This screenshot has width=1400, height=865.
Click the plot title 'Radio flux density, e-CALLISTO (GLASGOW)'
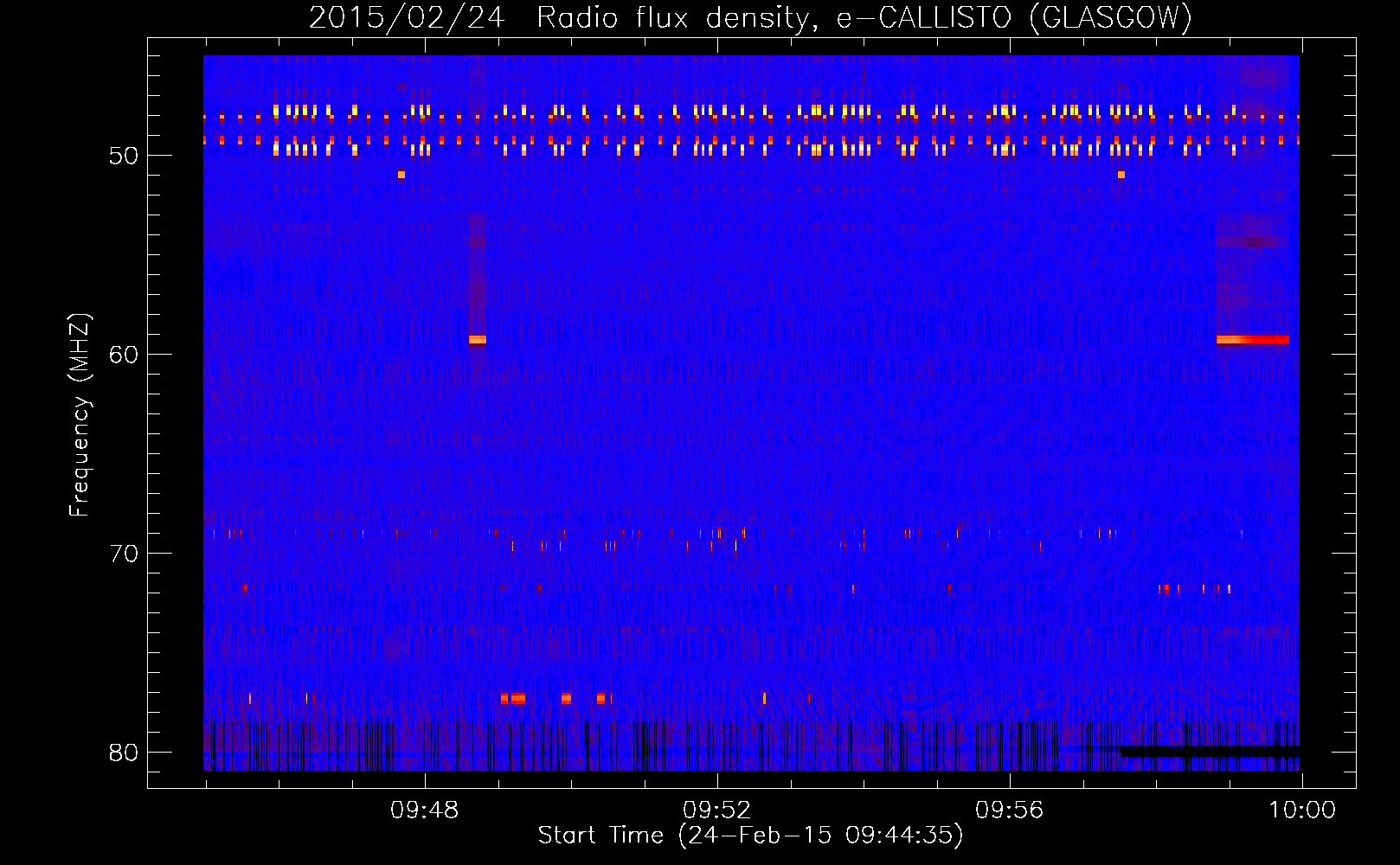(x=864, y=17)
